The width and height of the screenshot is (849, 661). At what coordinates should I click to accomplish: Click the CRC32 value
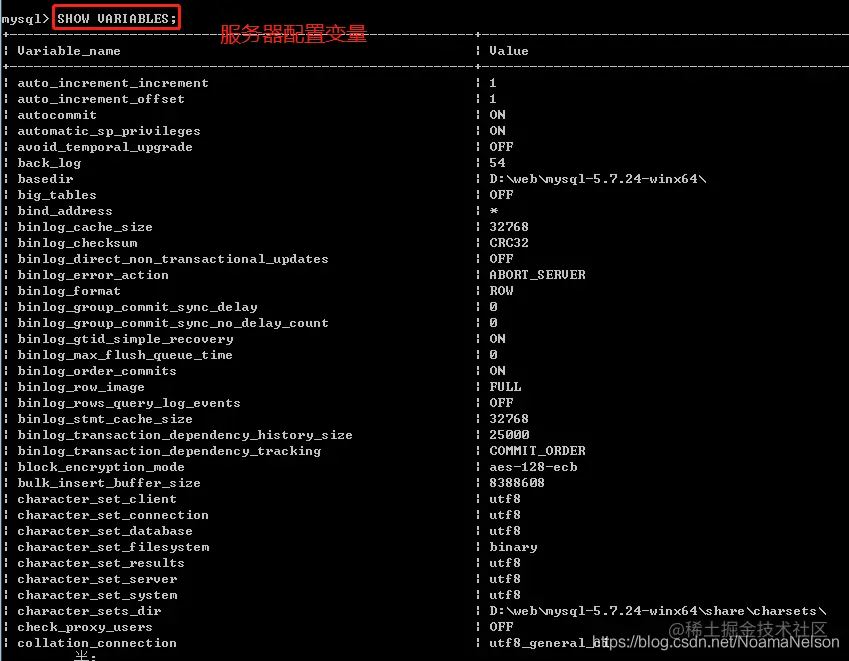tap(509, 243)
